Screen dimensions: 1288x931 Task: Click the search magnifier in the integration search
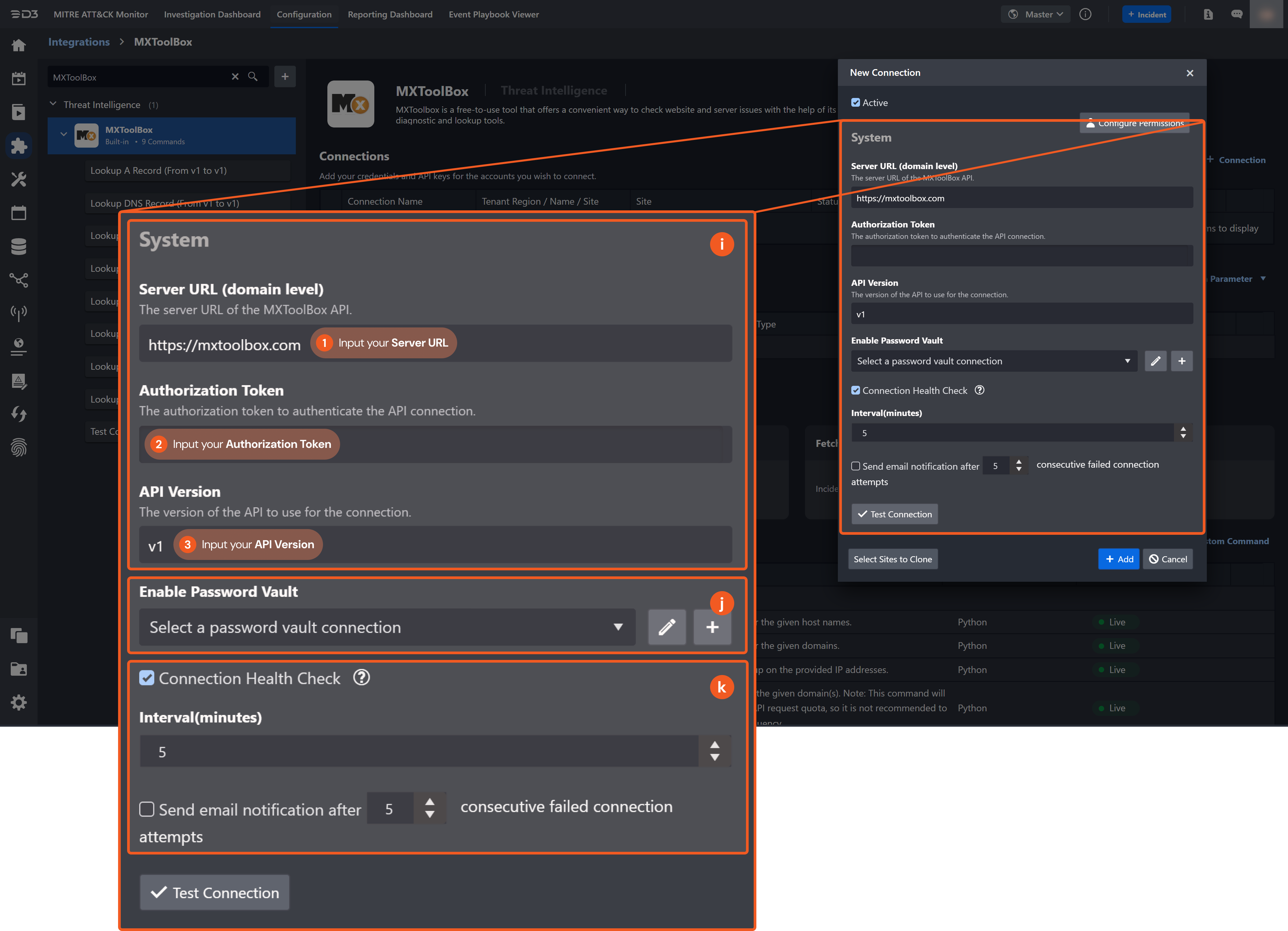pos(253,77)
